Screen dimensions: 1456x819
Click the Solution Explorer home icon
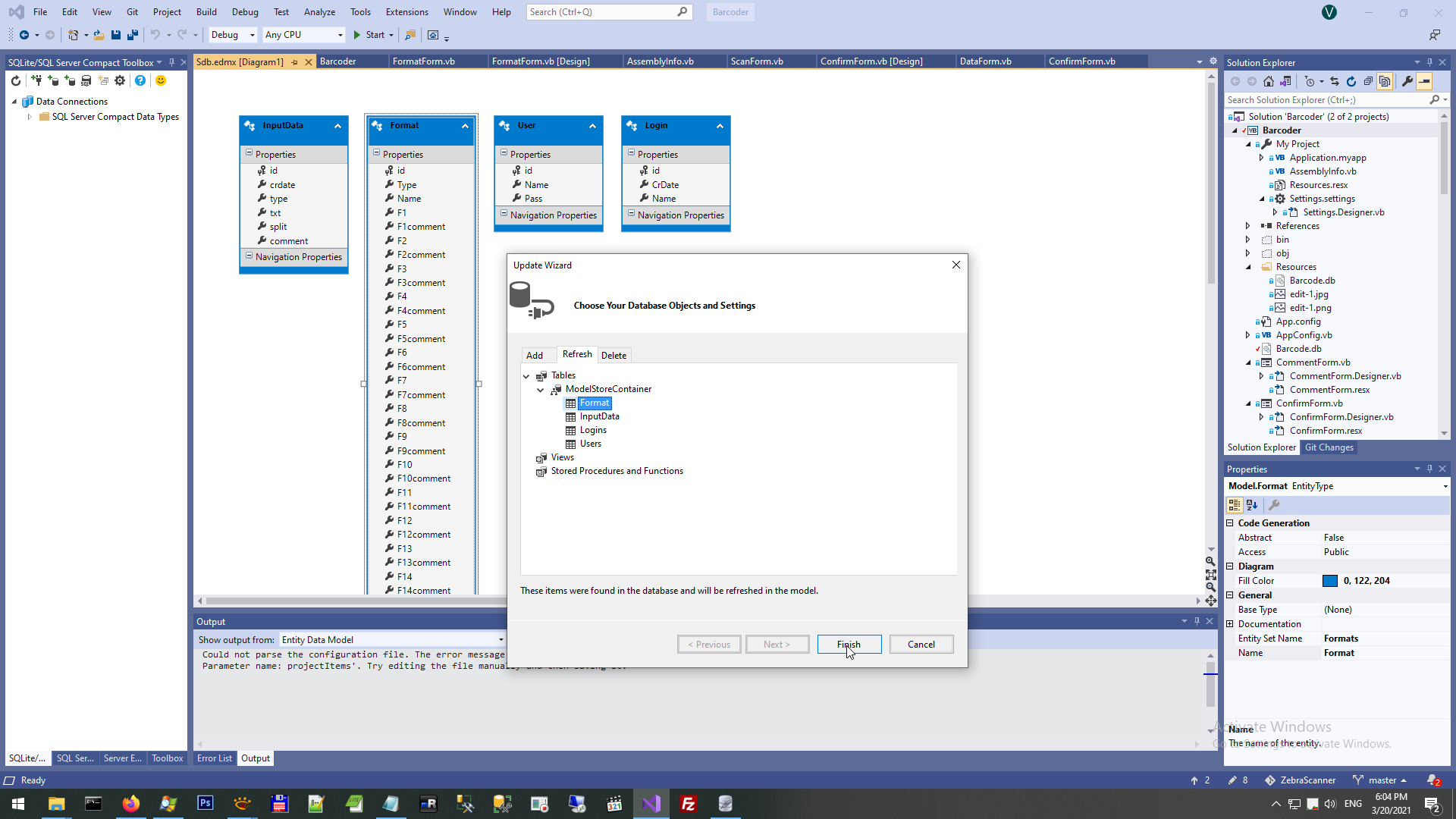click(x=1269, y=81)
